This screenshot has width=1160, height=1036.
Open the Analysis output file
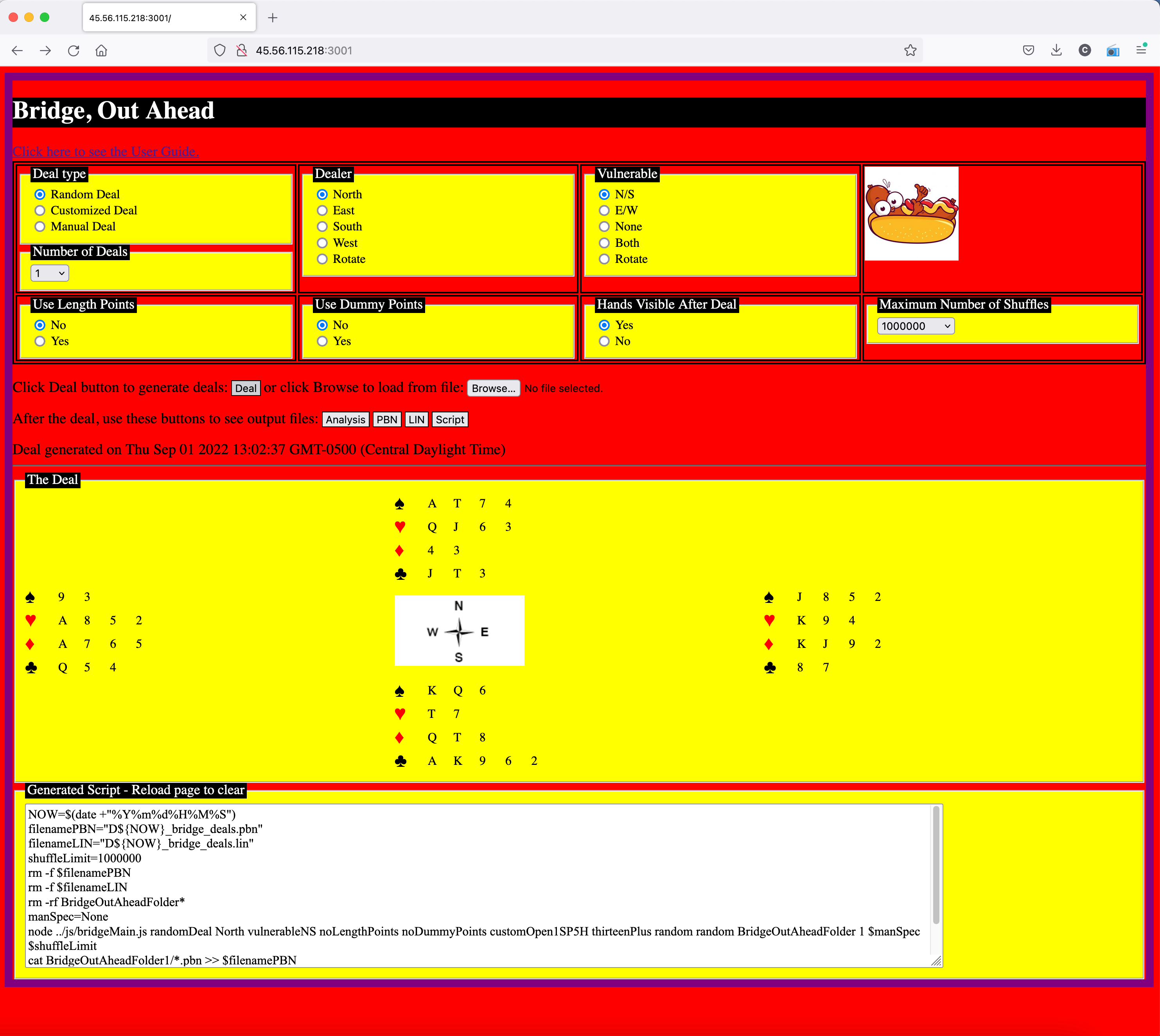point(345,419)
